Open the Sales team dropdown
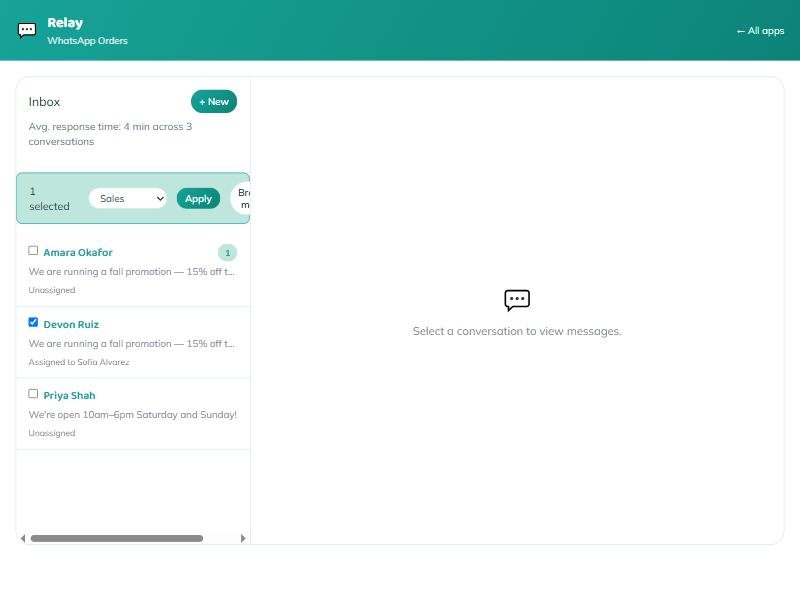This screenshot has height=600, width=800. pyautogui.click(x=129, y=198)
